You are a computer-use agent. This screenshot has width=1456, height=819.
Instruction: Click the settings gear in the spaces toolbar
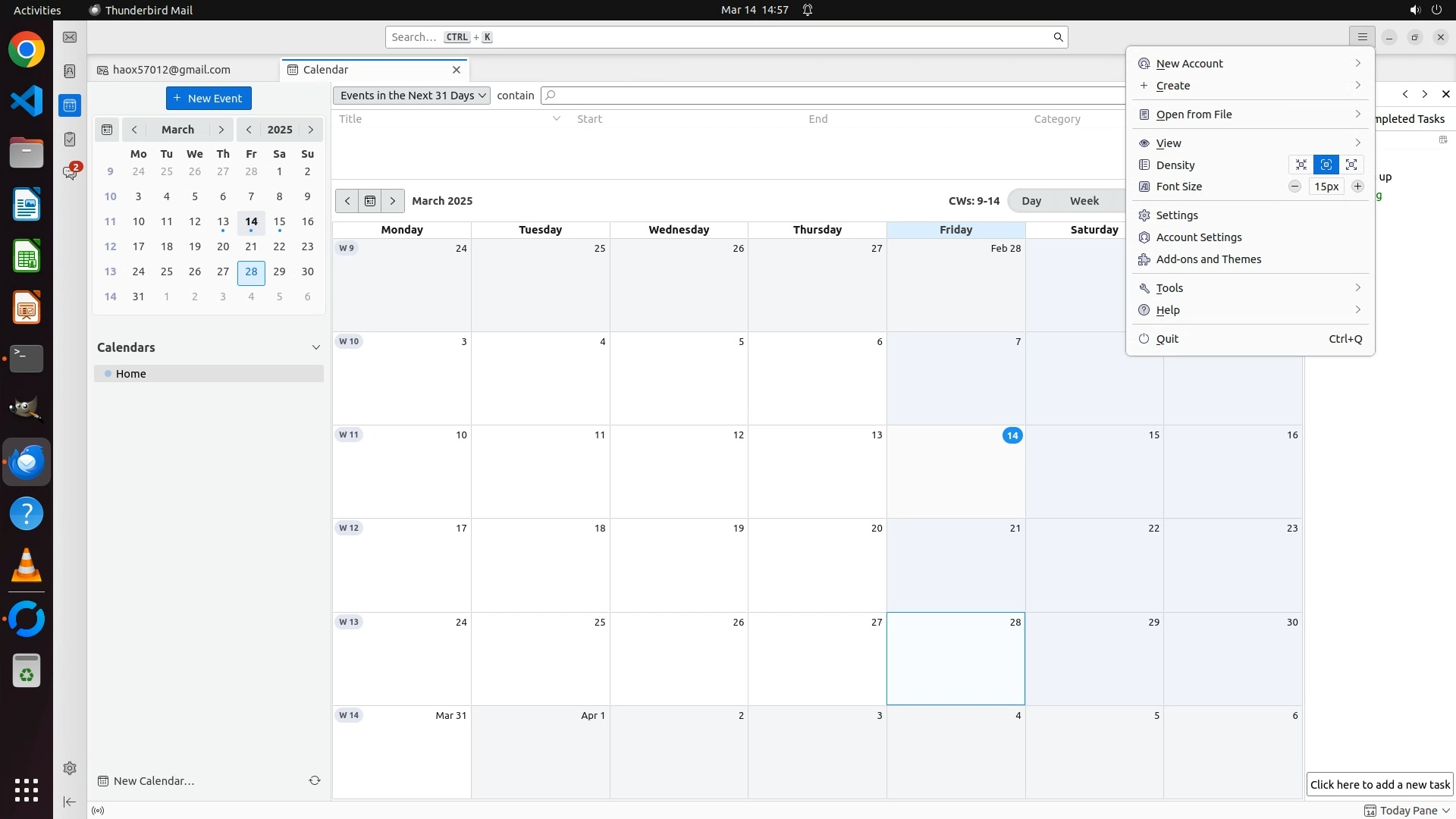(70, 768)
